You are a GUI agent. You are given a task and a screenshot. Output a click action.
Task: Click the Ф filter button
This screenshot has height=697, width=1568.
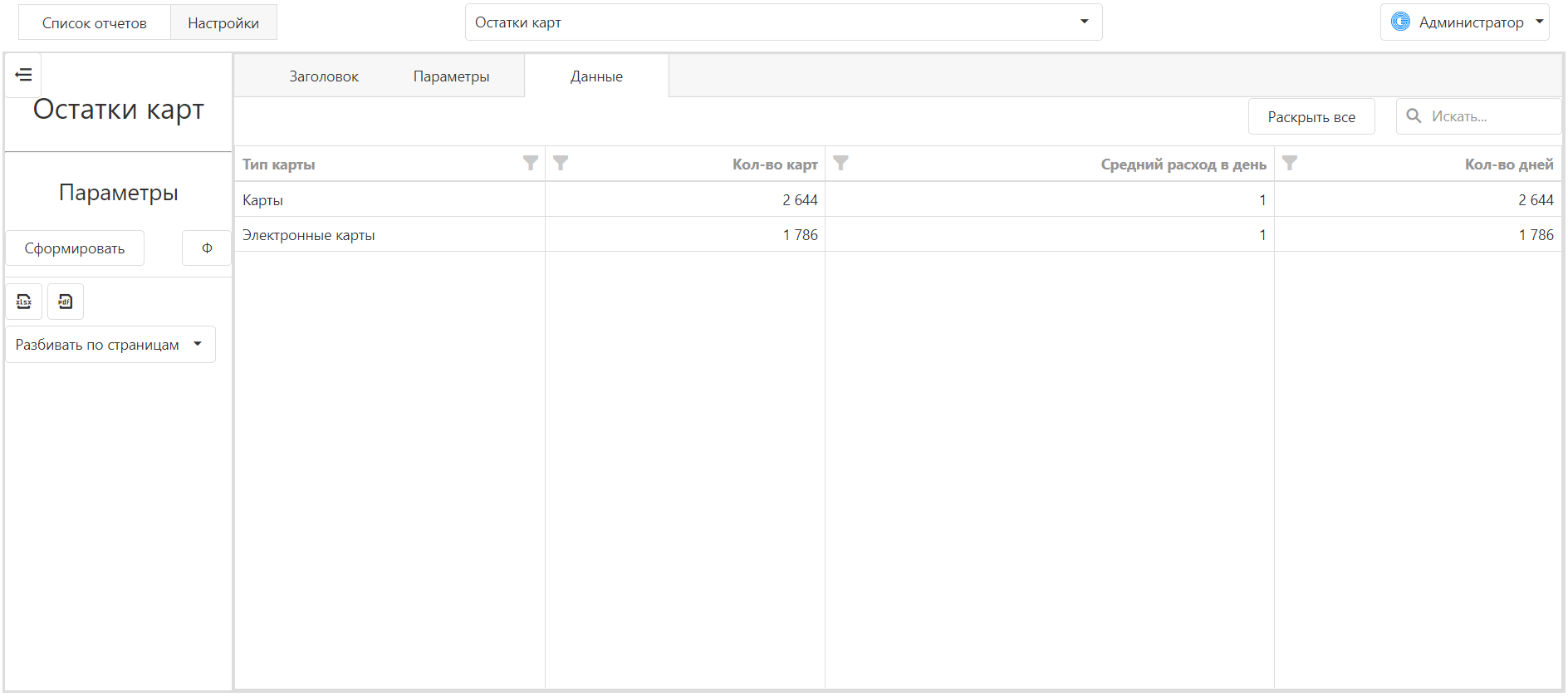[207, 248]
